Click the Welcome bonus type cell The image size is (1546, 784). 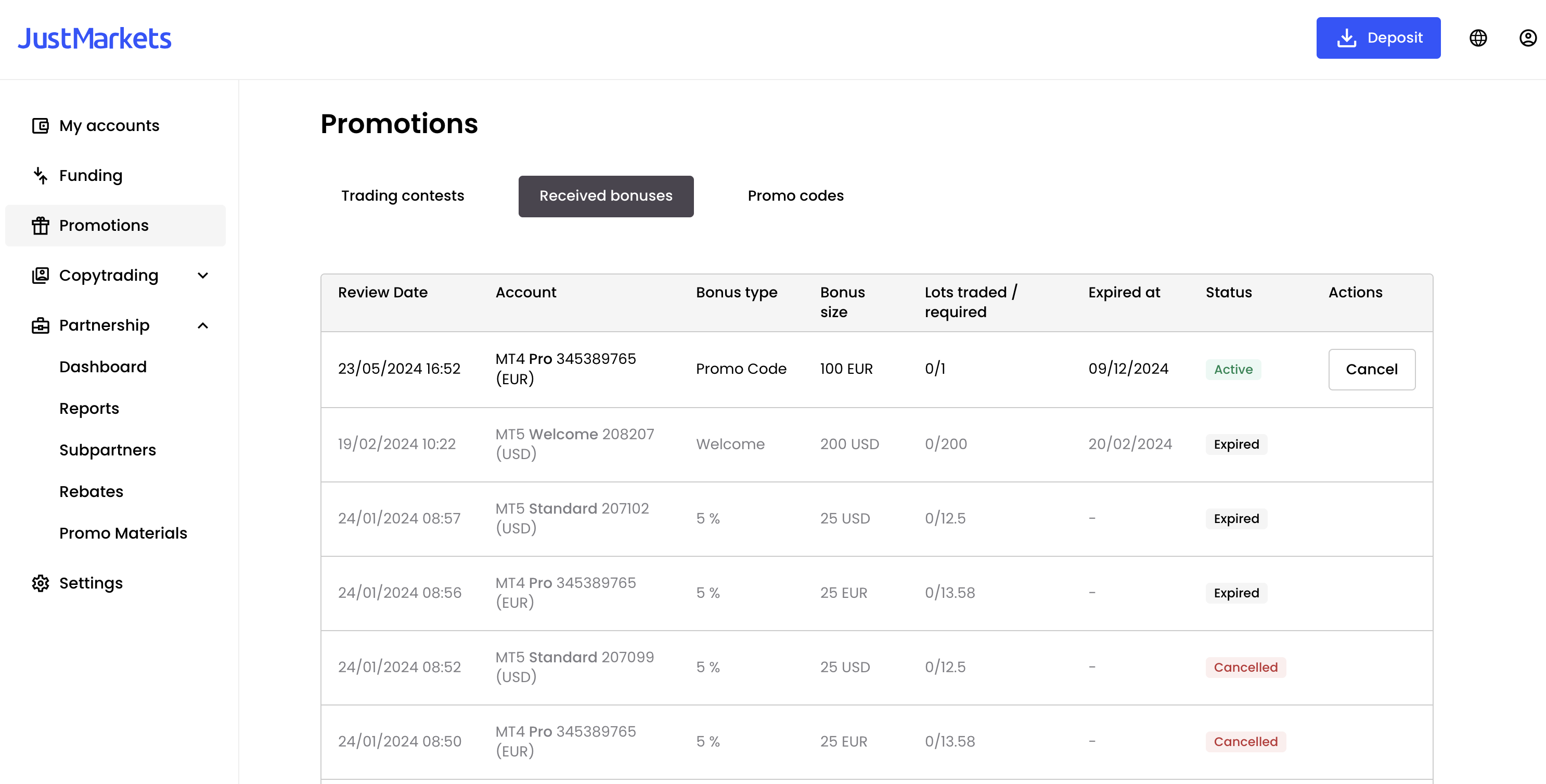[x=730, y=445]
